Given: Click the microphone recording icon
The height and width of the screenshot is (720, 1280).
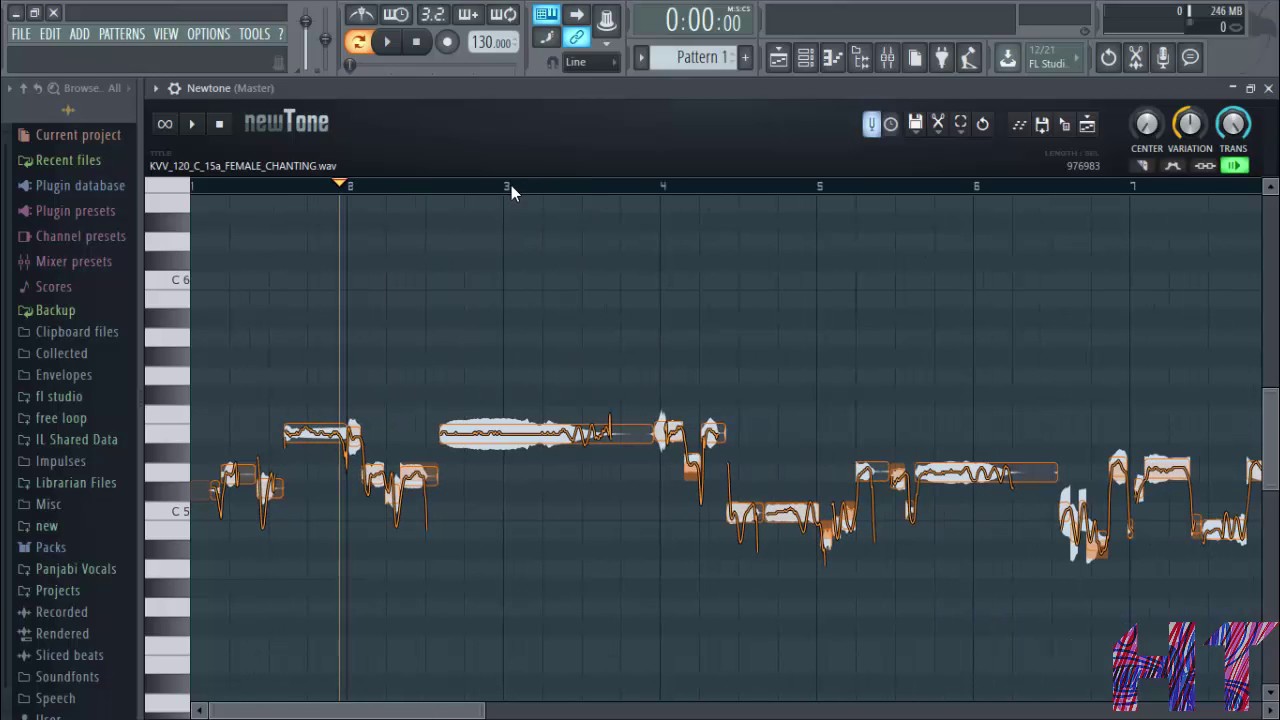Looking at the screenshot, I should click(x=1163, y=58).
